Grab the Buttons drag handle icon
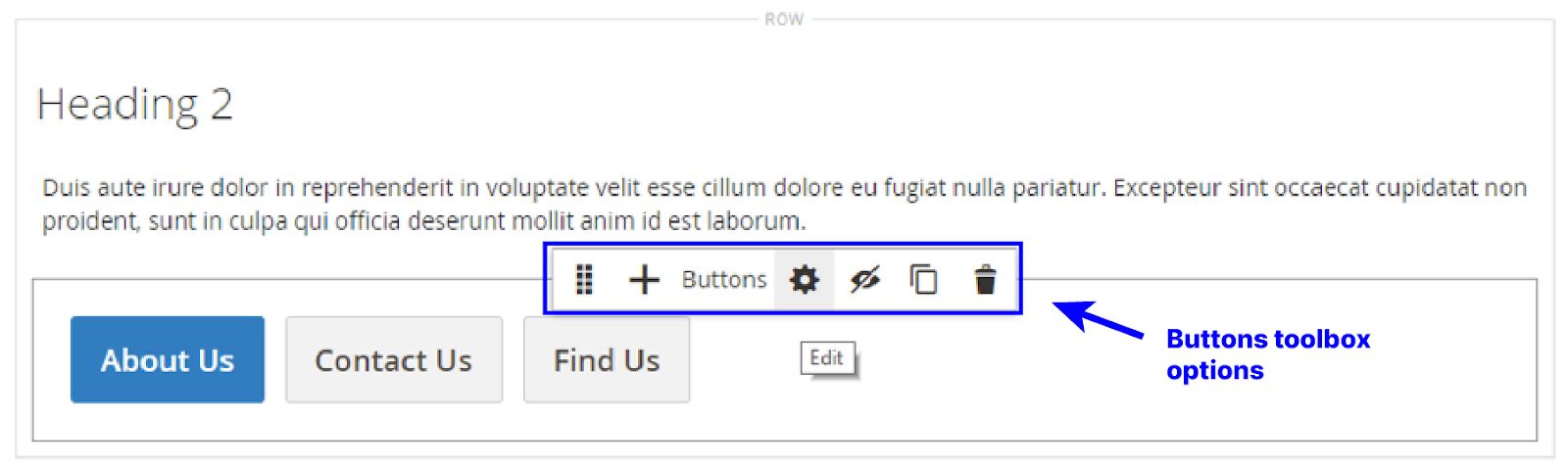Image resolution: width=1568 pixels, height=467 pixels. 584,280
